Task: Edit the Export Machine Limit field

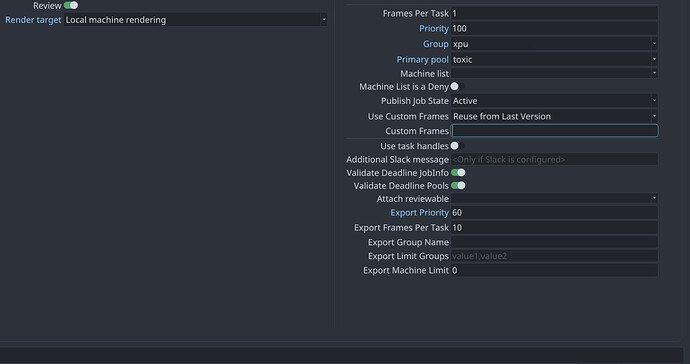Action: 554,270
